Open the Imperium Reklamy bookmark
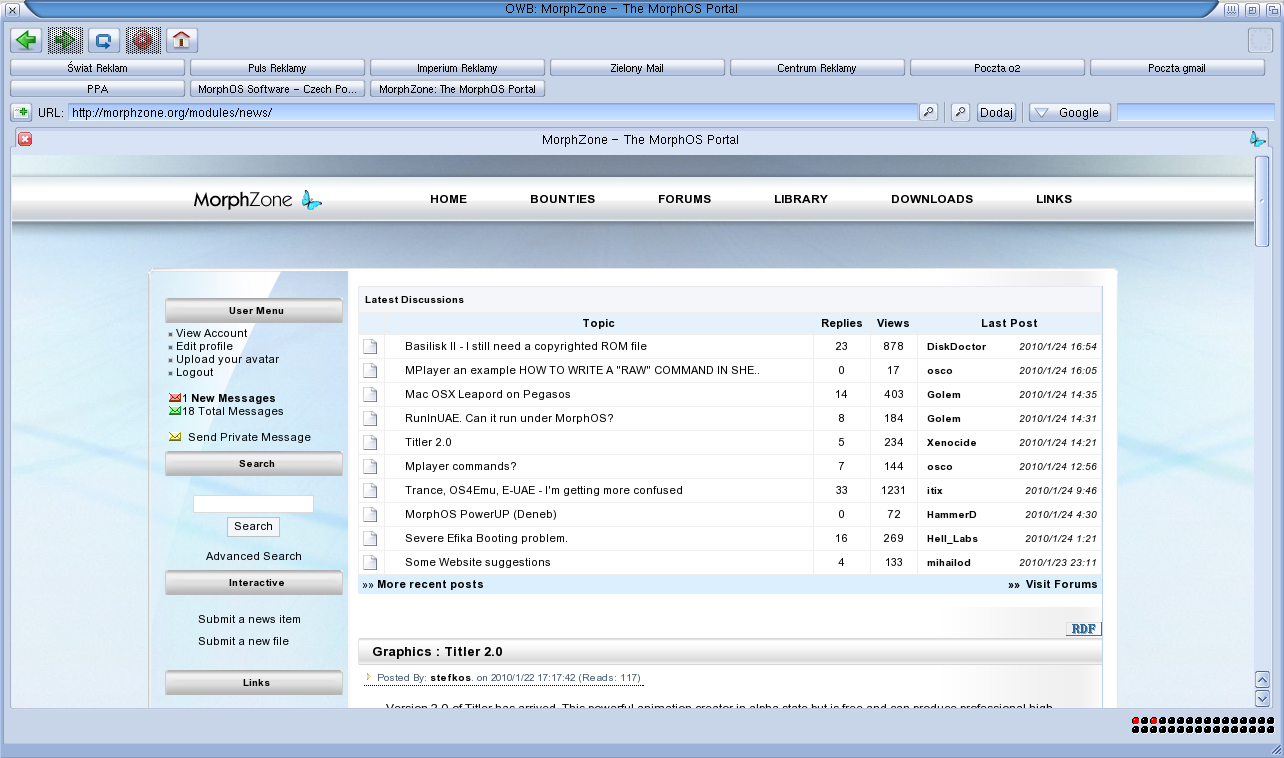 (x=457, y=68)
